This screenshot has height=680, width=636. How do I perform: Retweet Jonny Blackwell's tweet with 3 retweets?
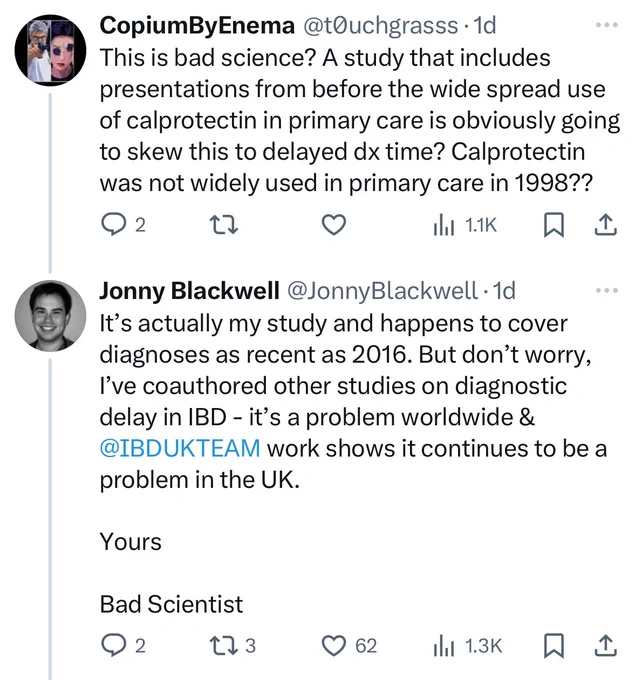(x=232, y=645)
